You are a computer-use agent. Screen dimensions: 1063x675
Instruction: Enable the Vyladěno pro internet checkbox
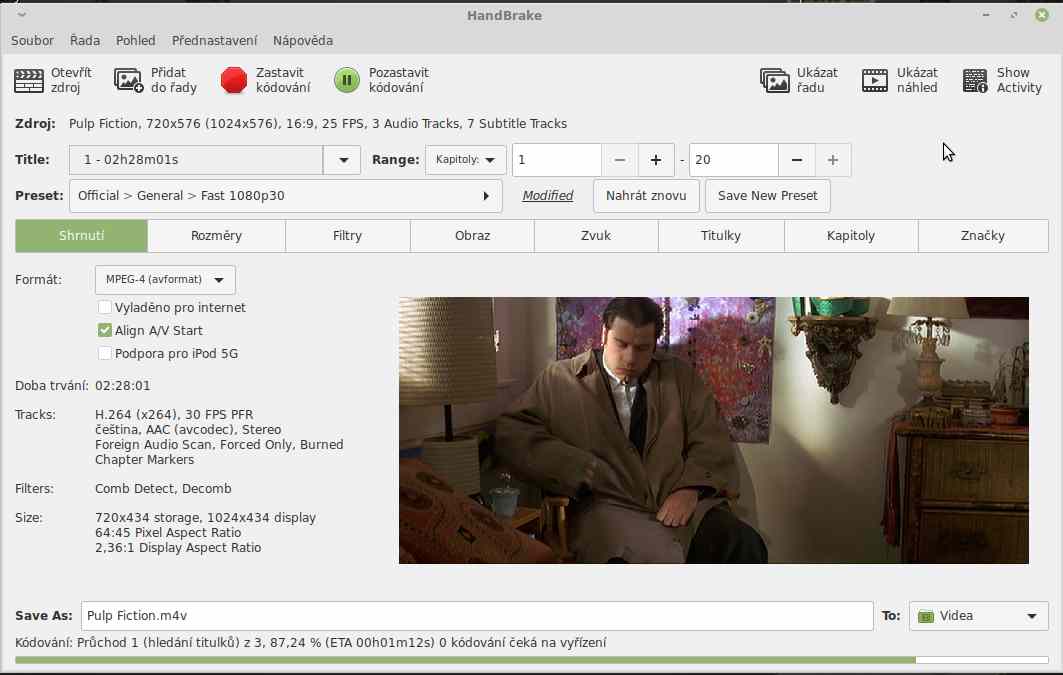pos(105,308)
